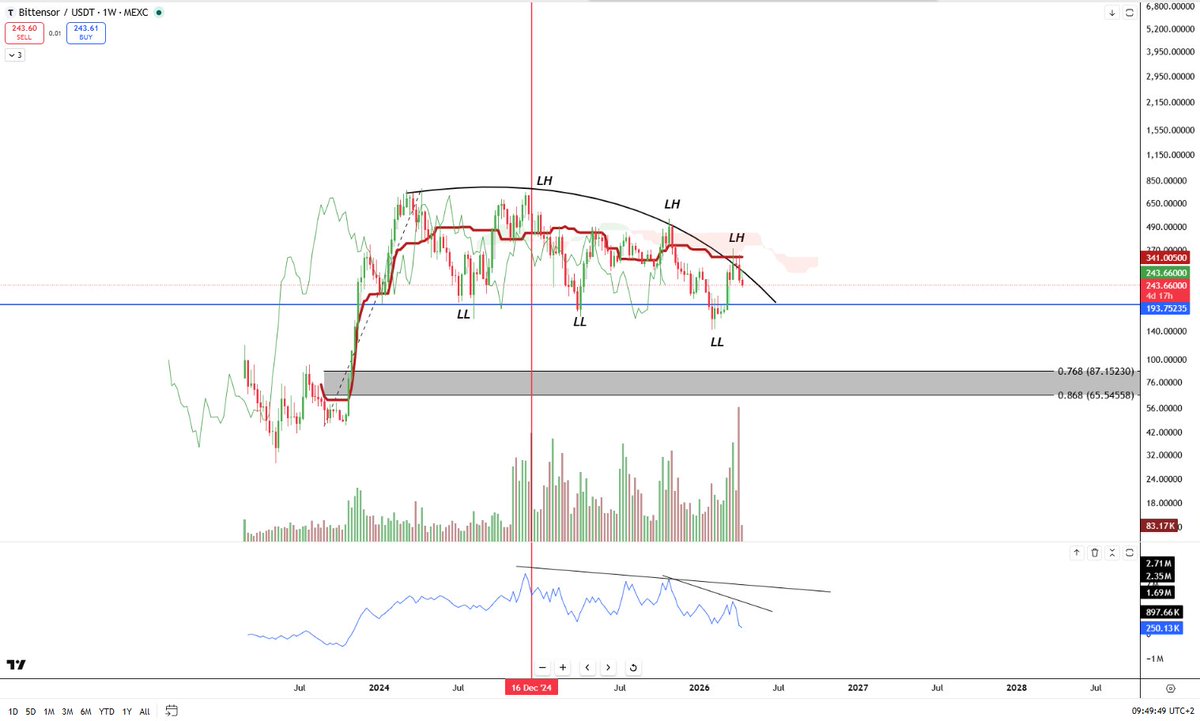
Task: Maximize the lower indicator pane
Action: pos(1129,552)
